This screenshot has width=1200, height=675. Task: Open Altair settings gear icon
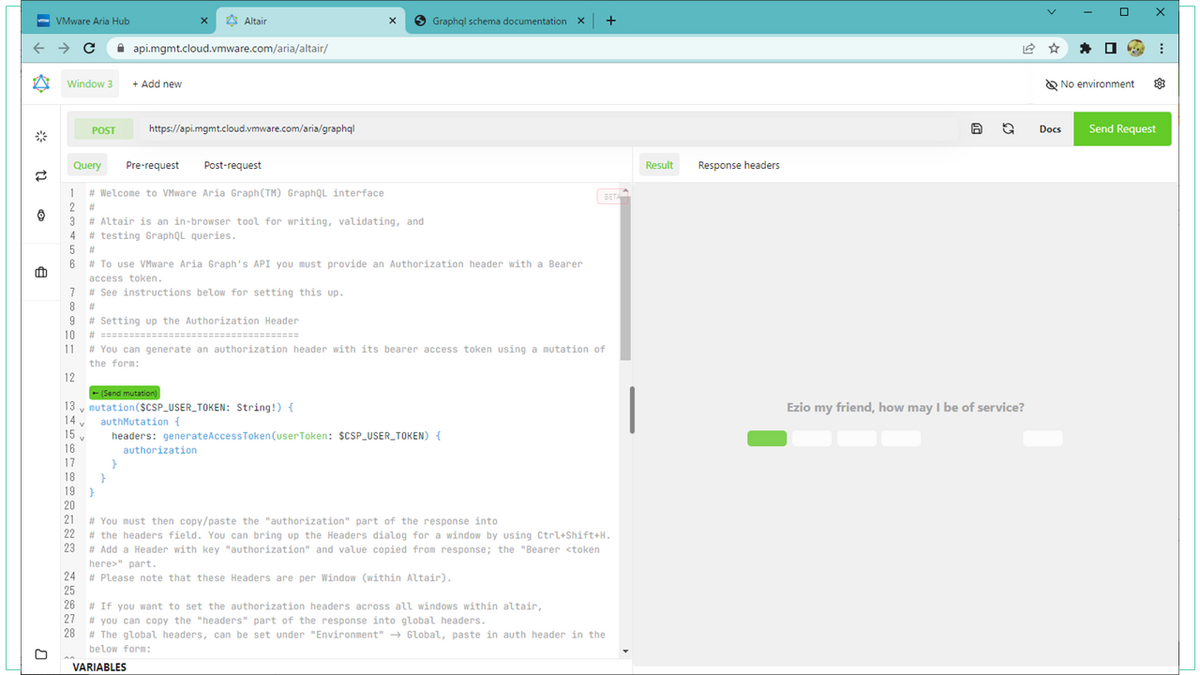1160,84
